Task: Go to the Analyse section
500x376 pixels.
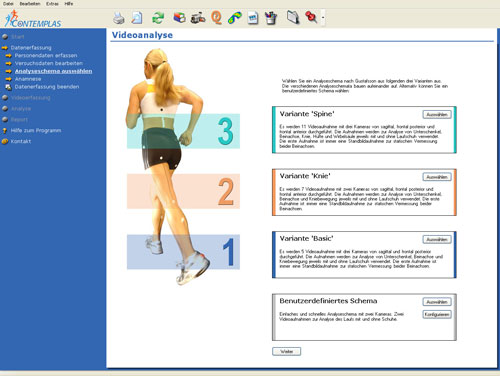Action: [x=21, y=109]
